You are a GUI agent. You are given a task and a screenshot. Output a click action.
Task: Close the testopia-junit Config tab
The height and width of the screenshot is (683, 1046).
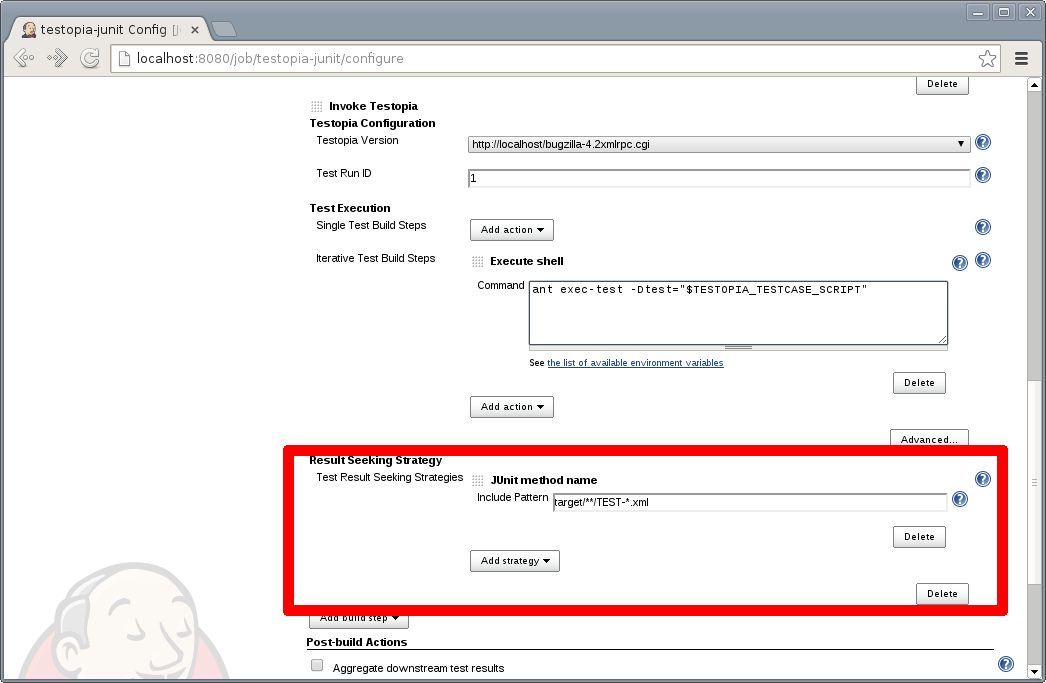click(195, 30)
